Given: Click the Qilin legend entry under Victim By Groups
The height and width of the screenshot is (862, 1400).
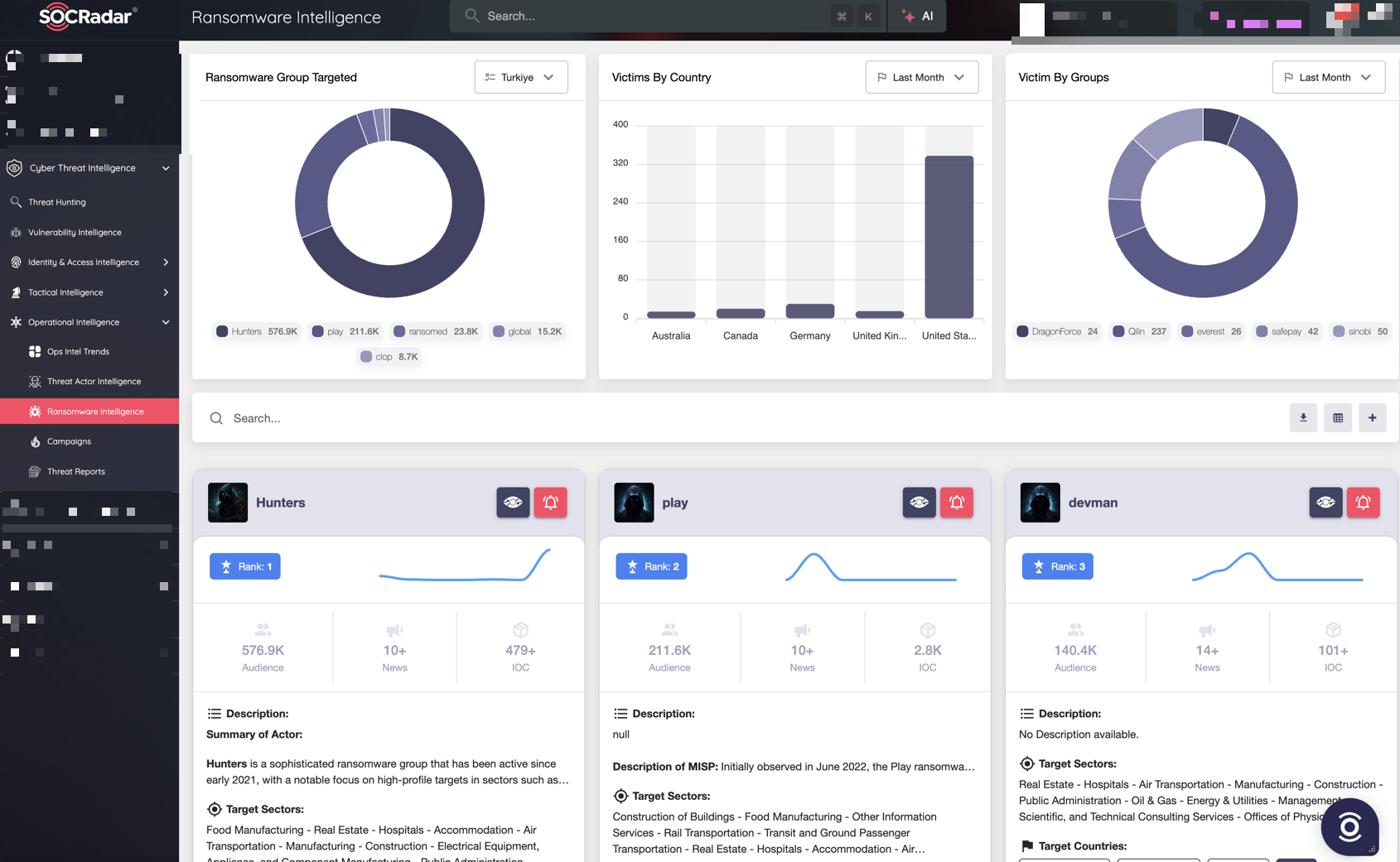Looking at the screenshot, I should point(1139,331).
